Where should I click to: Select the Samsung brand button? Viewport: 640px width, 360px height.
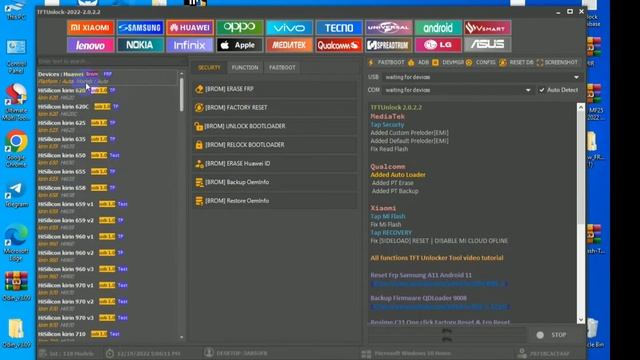(140, 28)
